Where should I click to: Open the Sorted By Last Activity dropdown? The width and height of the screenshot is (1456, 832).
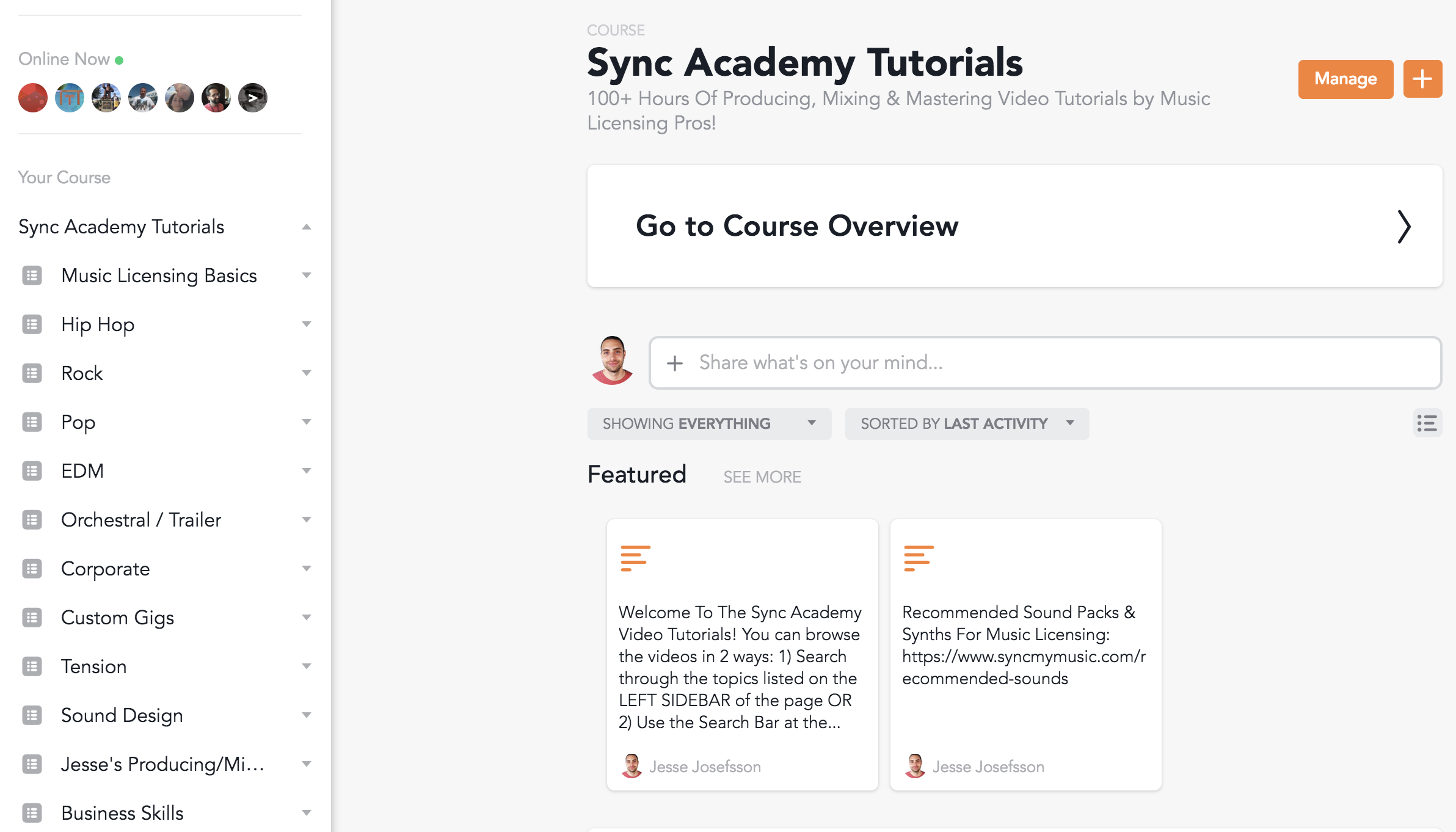(967, 423)
